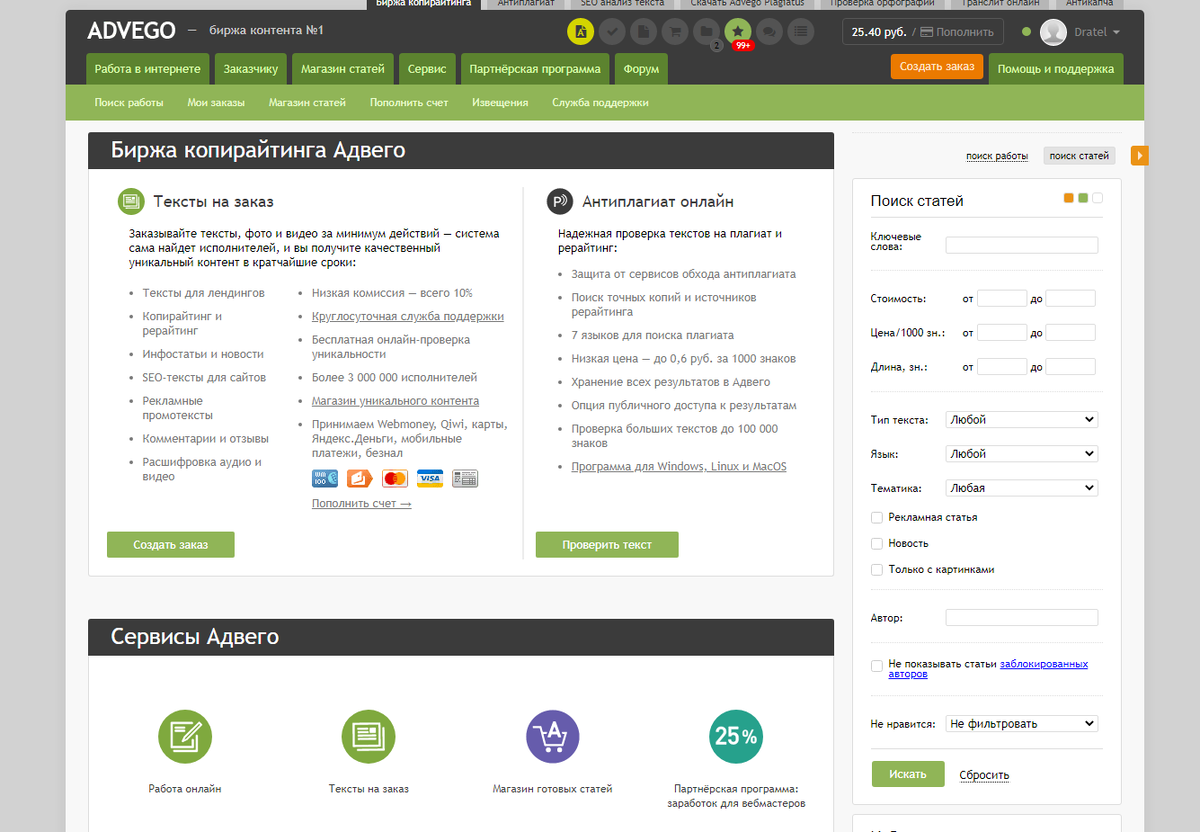Screen dimensions: 1200x832
Task: Click the MasterCard payment icon
Action: coord(395,478)
